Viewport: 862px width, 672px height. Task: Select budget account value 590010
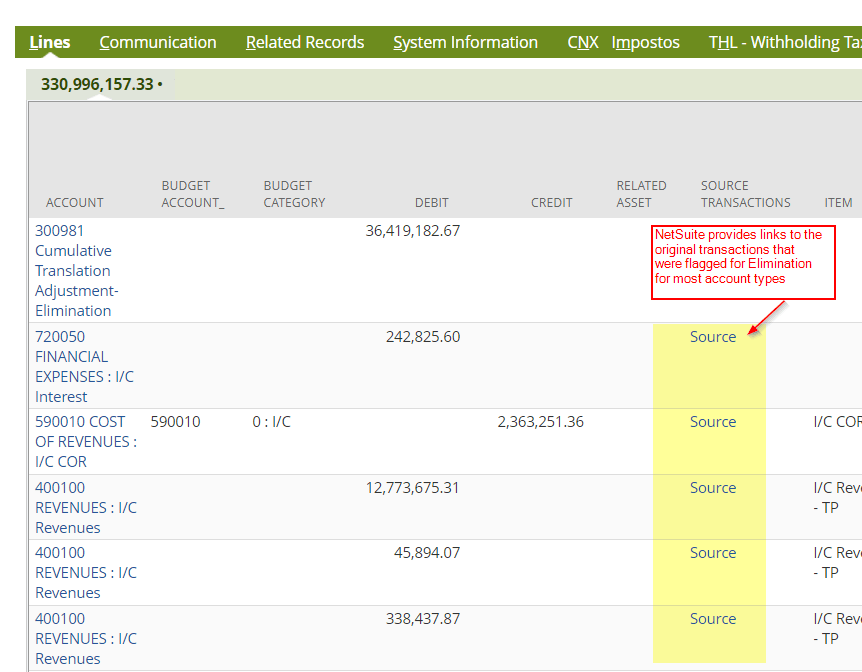(175, 422)
